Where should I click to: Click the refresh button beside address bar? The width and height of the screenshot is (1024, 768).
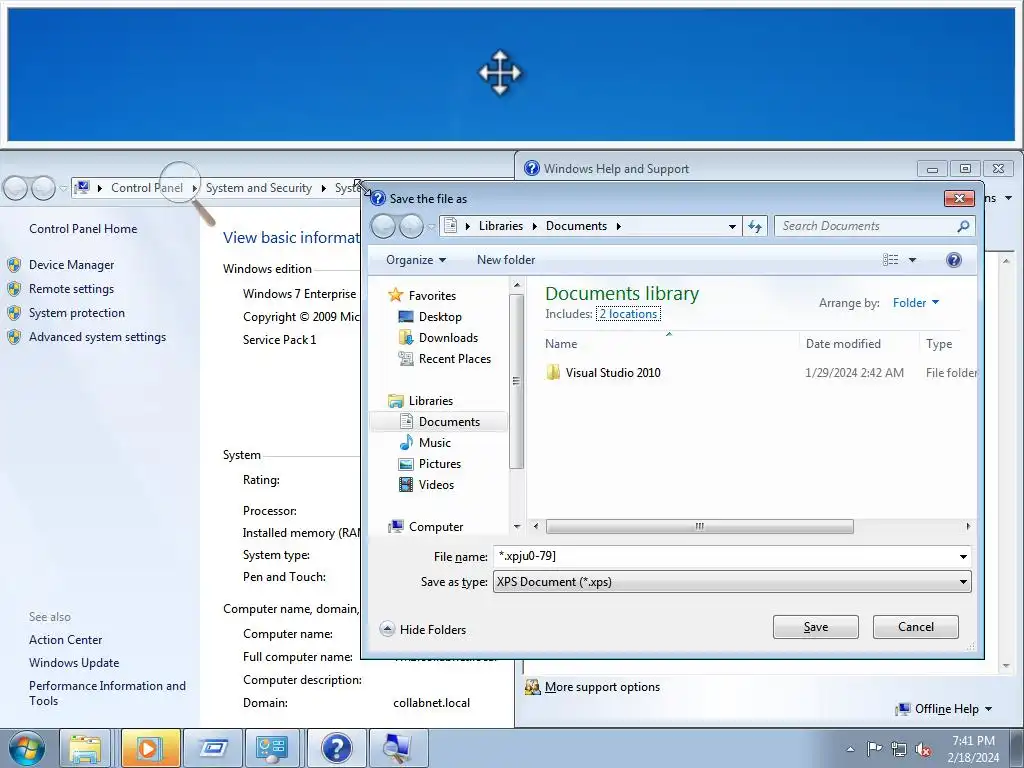(x=755, y=226)
